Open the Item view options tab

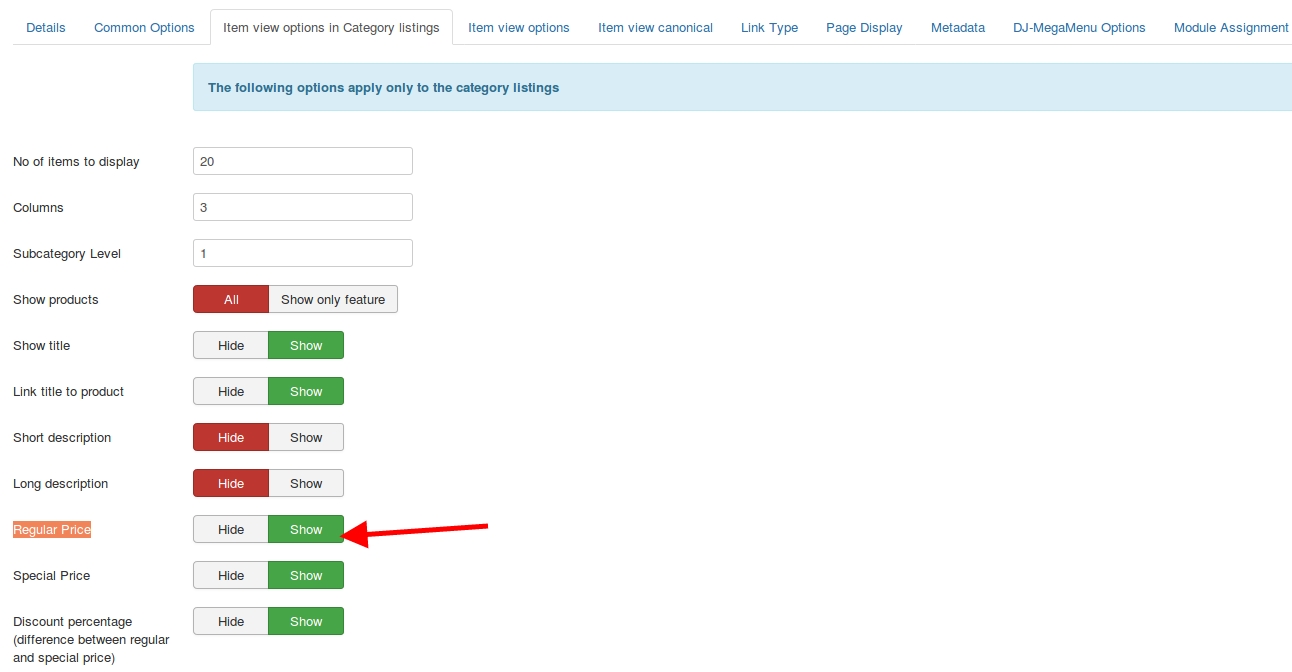coord(518,27)
